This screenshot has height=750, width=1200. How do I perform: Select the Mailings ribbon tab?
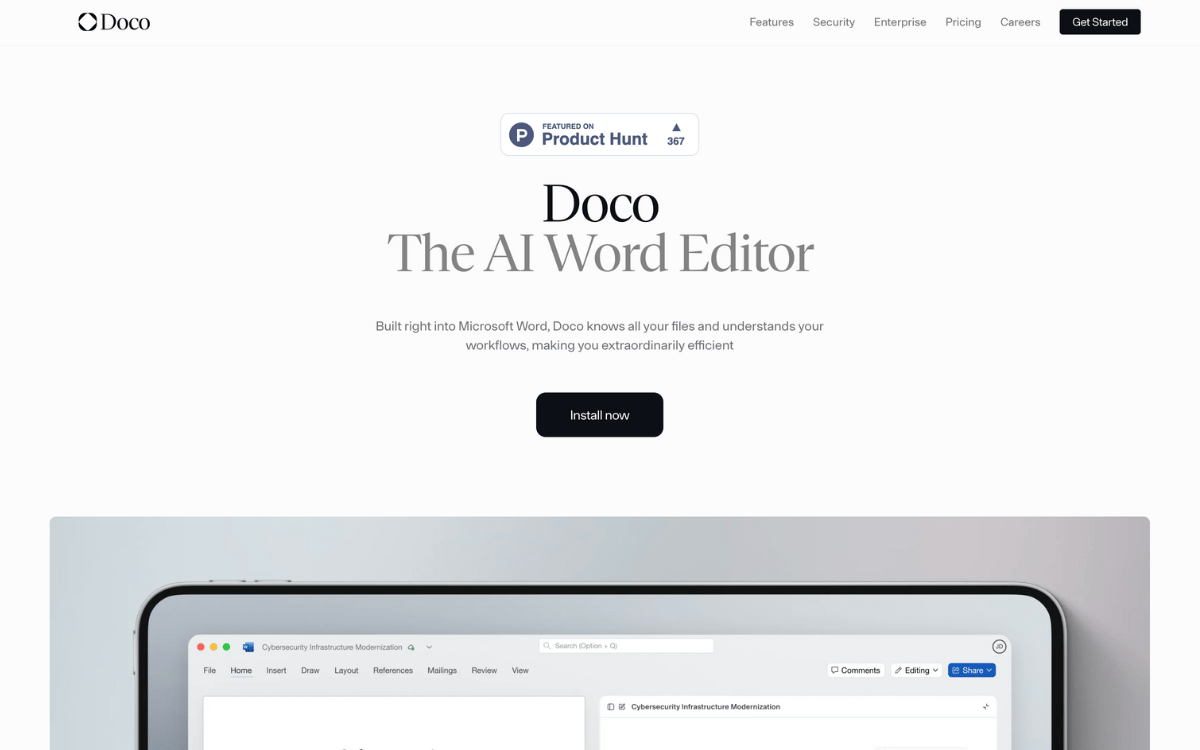coord(442,670)
